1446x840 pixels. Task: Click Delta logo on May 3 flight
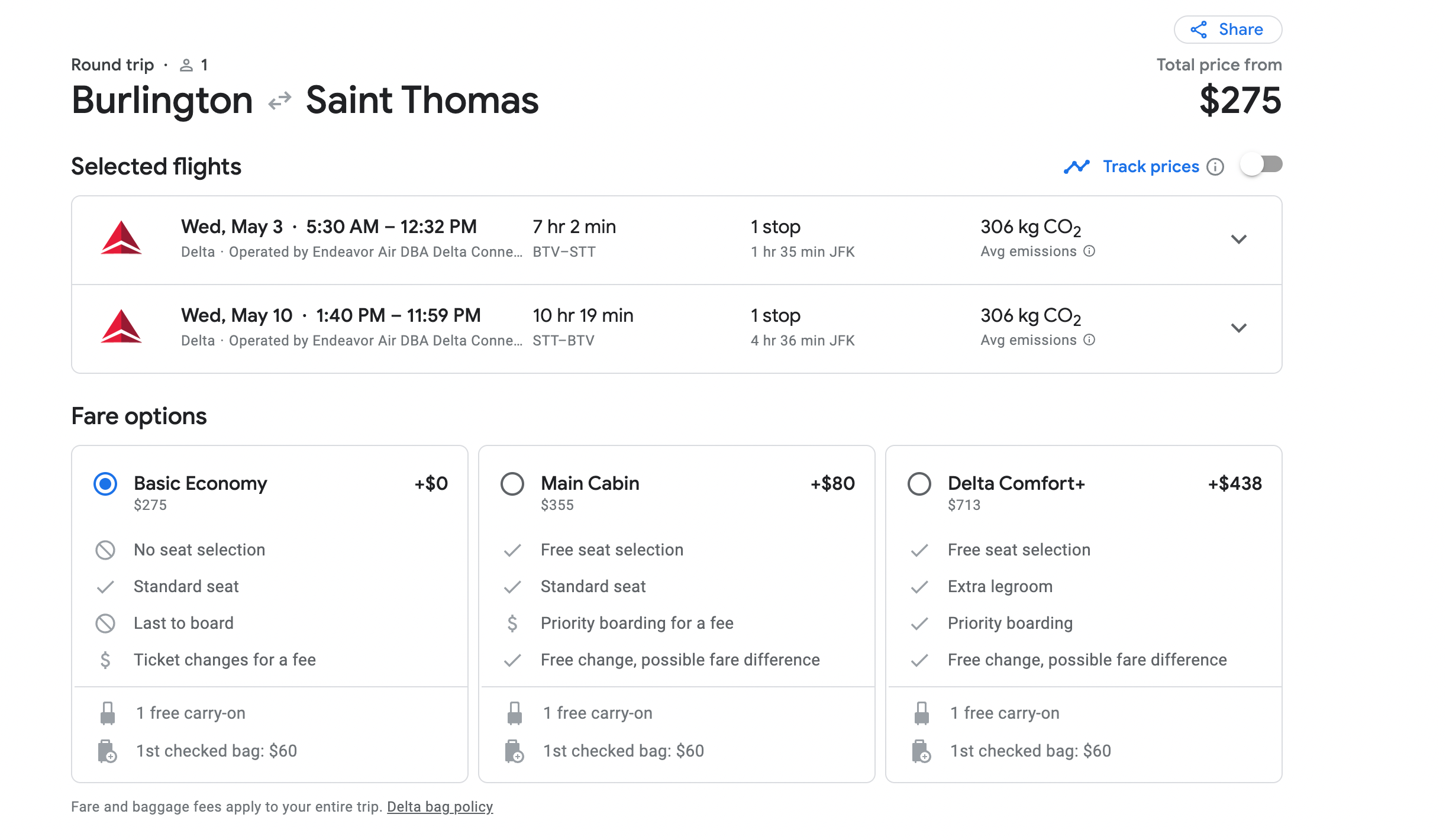(121, 238)
